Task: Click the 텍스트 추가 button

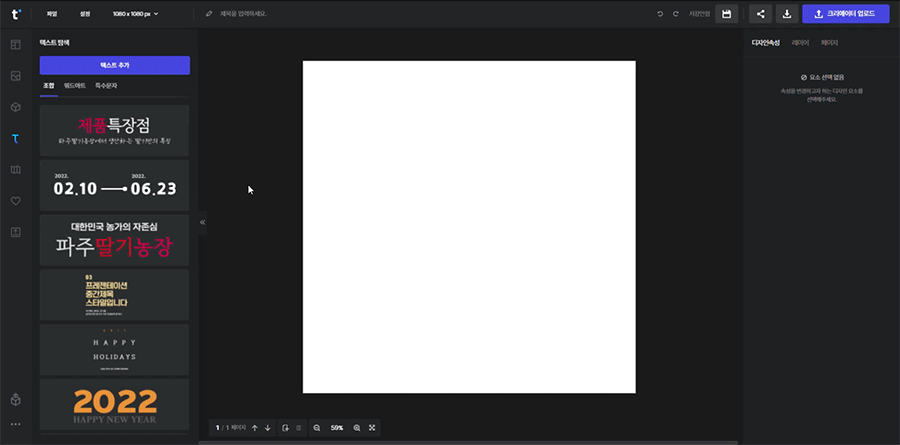Action: 114,65
